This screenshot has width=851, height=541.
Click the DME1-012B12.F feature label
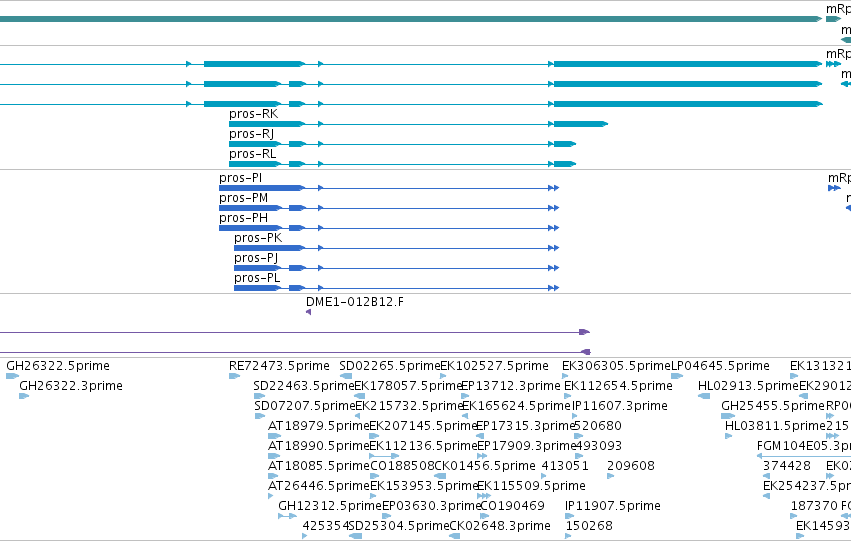click(355, 302)
